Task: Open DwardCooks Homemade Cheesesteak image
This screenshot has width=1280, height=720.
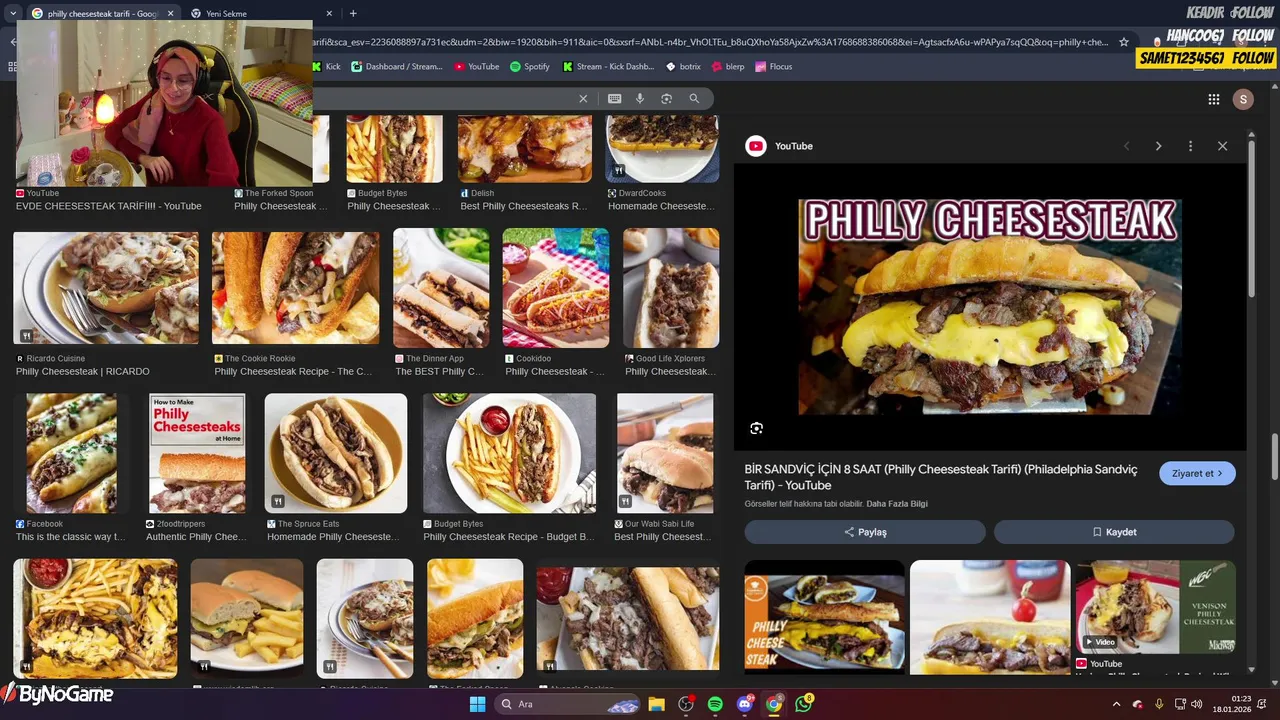Action: [662, 148]
